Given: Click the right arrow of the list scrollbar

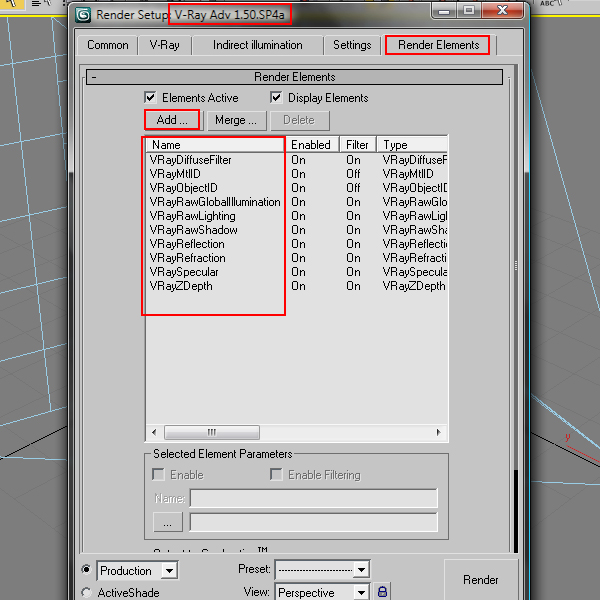Looking at the screenshot, I should click(439, 433).
